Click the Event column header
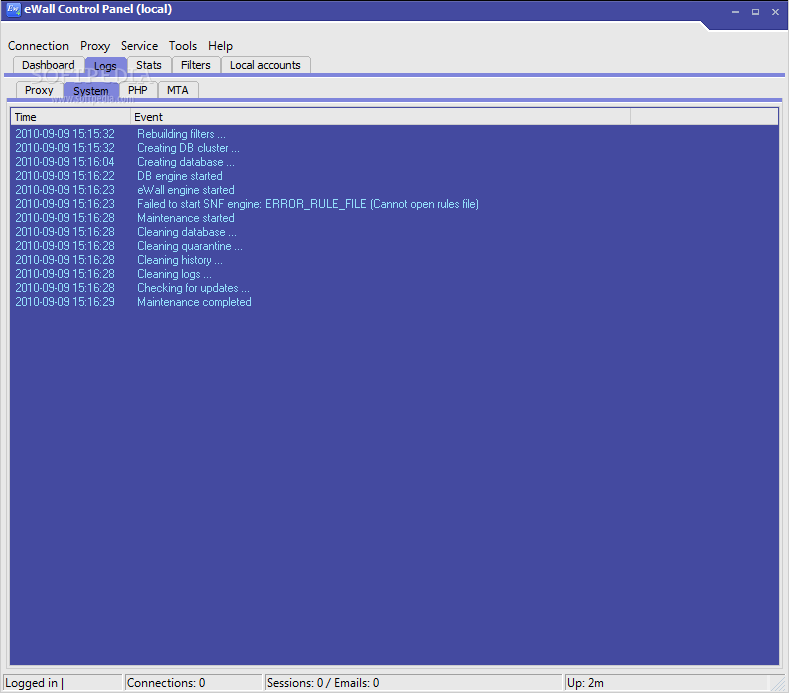The width and height of the screenshot is (789, 693). click(380, 117)
